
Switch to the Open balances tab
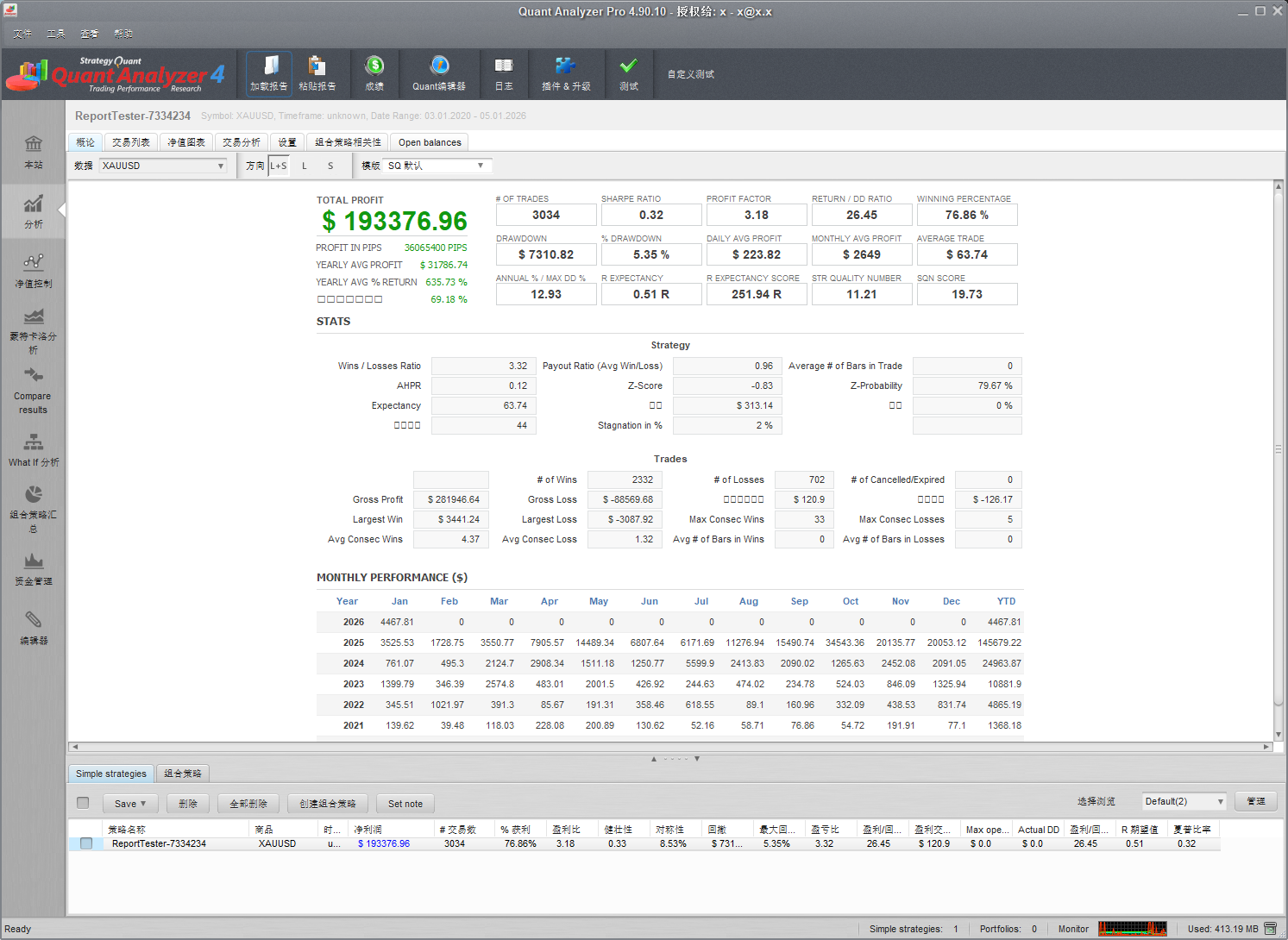pyautogui.click(x=430, y=142)
